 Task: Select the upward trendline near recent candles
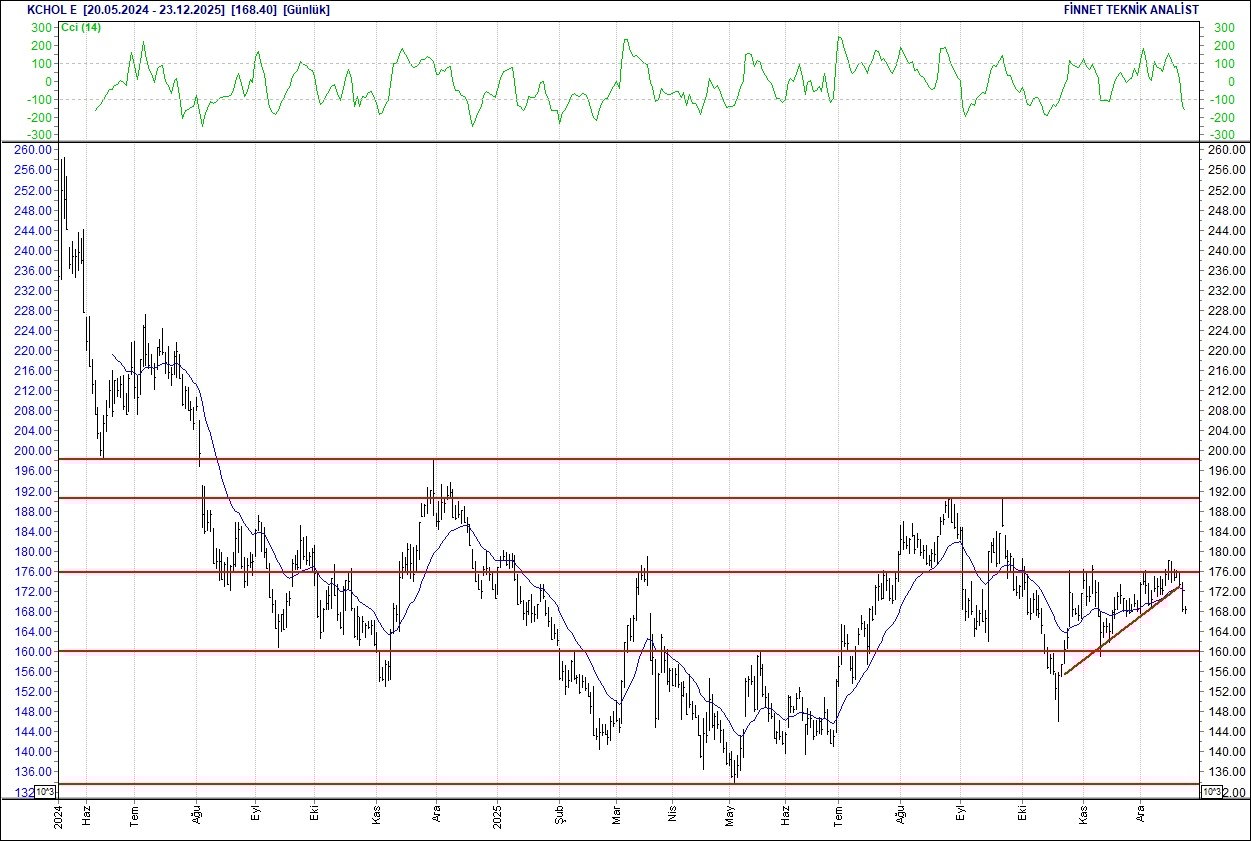1120,630
